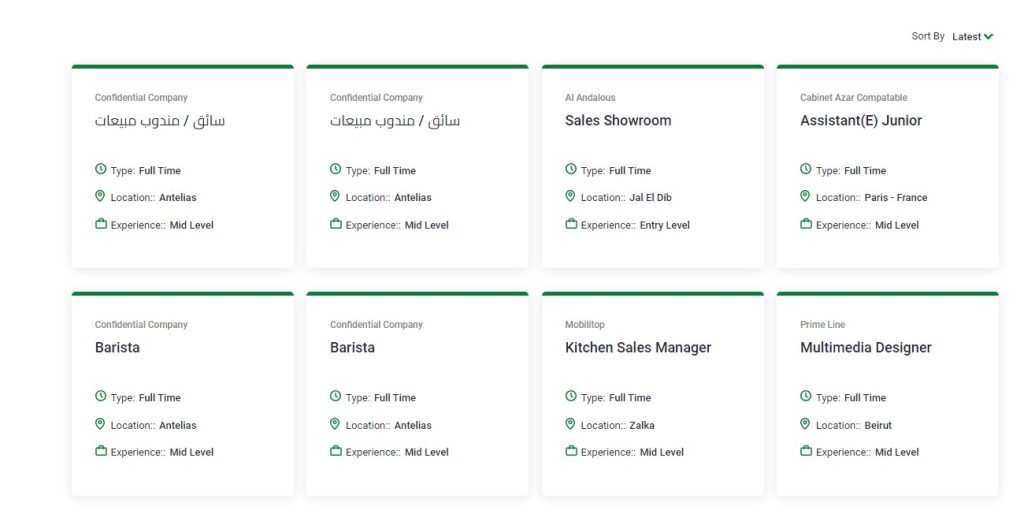Image resolution: width=1024 pixels, height=514 pixels.
Task: Open the Kitchen Sales Manager job title
Action: (x=638, y=347)
